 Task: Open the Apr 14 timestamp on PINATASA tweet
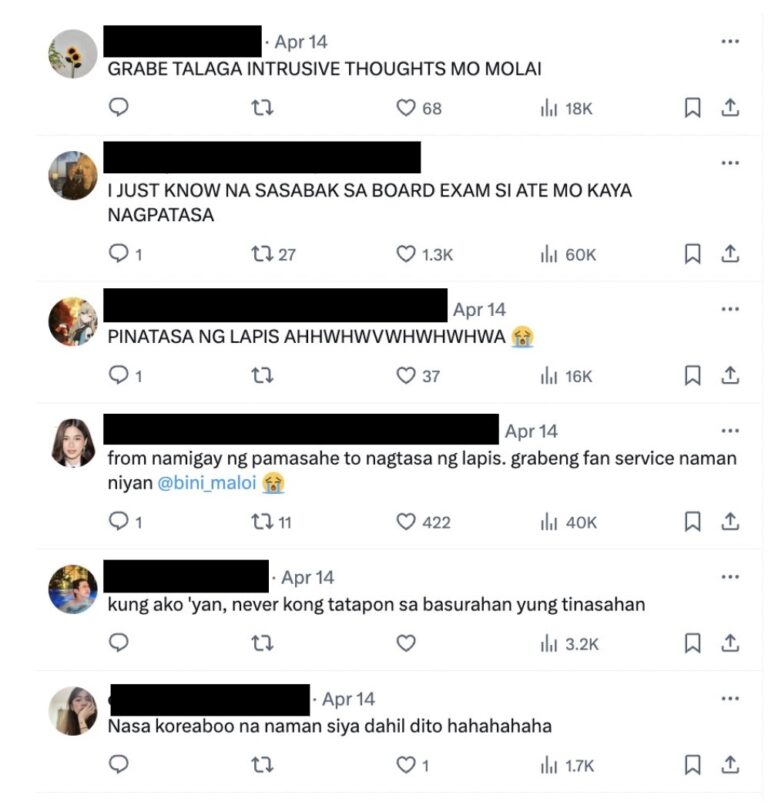pos(479,310)
